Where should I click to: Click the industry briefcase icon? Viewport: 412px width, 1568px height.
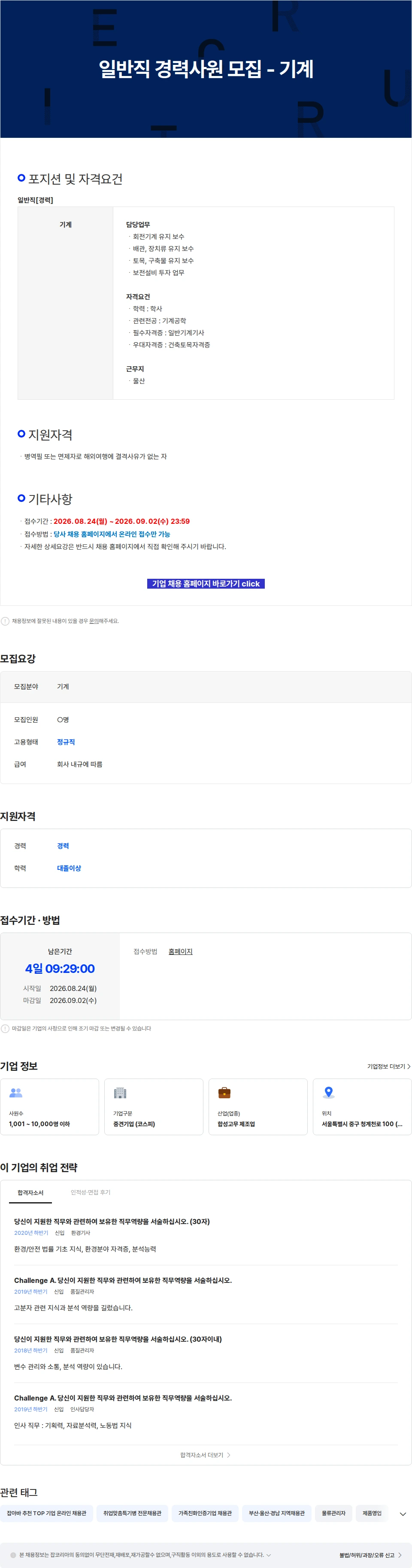tap(224, 1093)
